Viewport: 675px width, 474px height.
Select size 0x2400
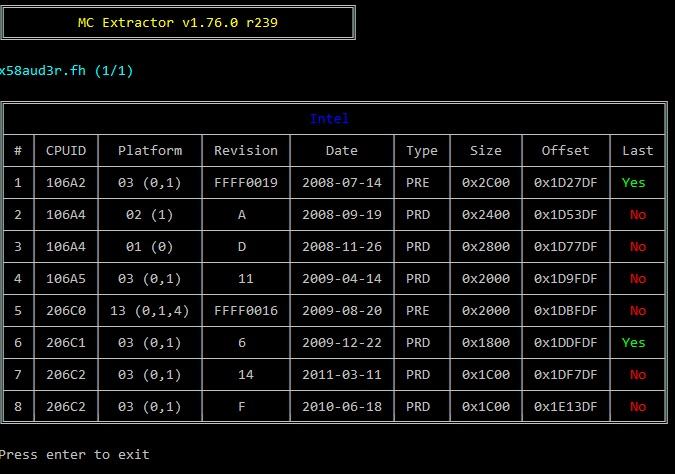click(x=486, y=214)
